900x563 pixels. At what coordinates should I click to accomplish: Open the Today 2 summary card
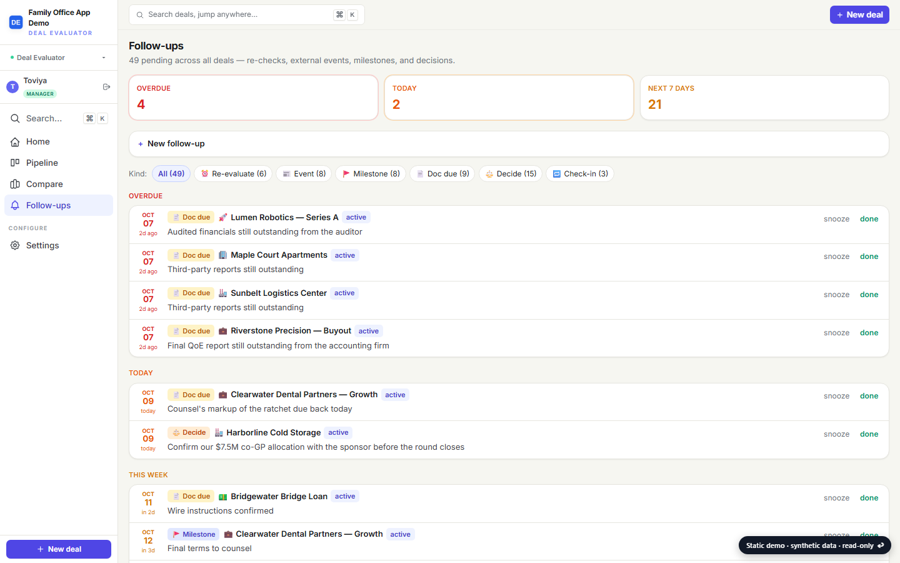(509, 98)
